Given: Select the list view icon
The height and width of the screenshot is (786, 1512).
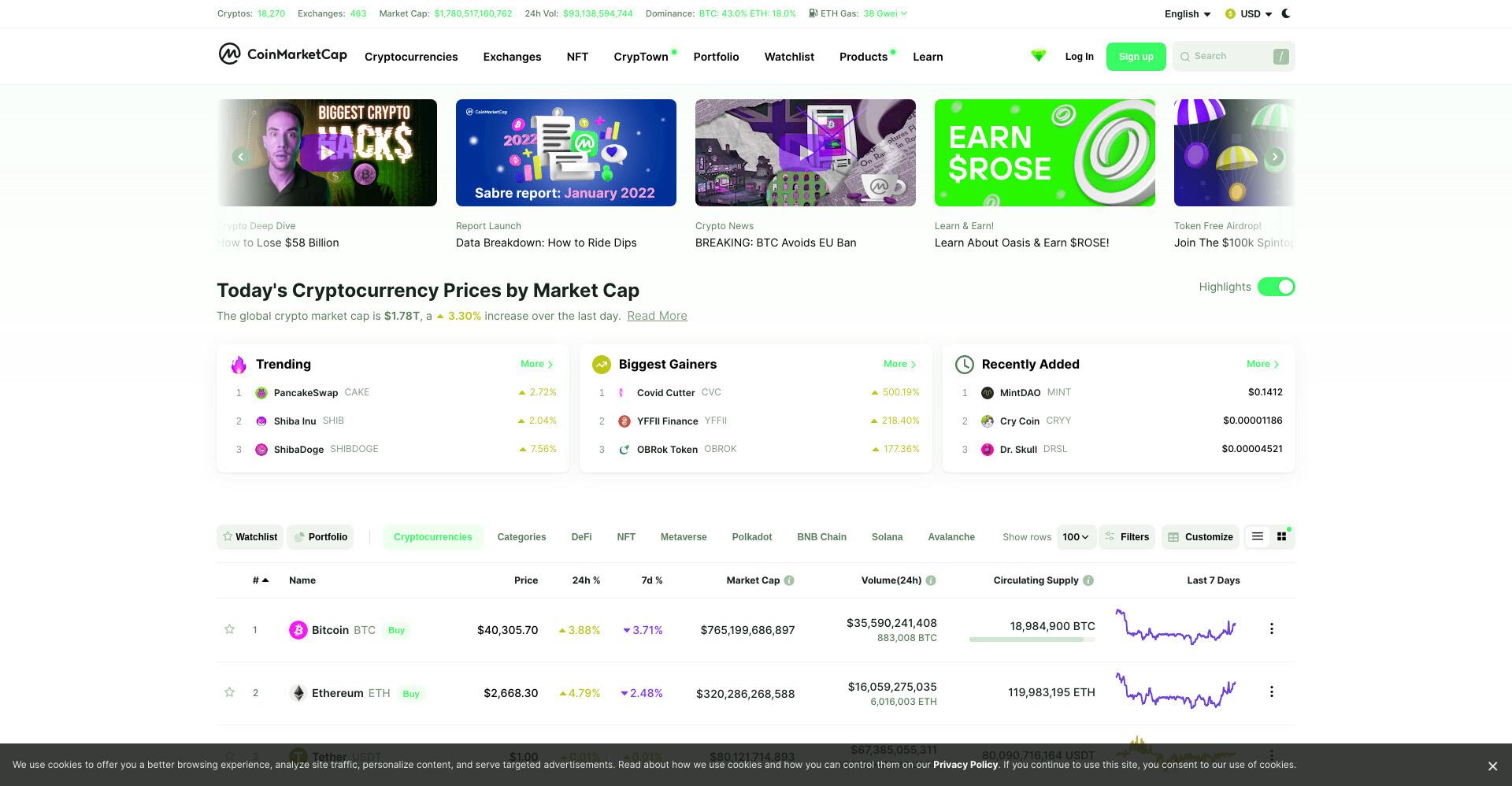Looking at the screenshot, I should point(1258,536).
